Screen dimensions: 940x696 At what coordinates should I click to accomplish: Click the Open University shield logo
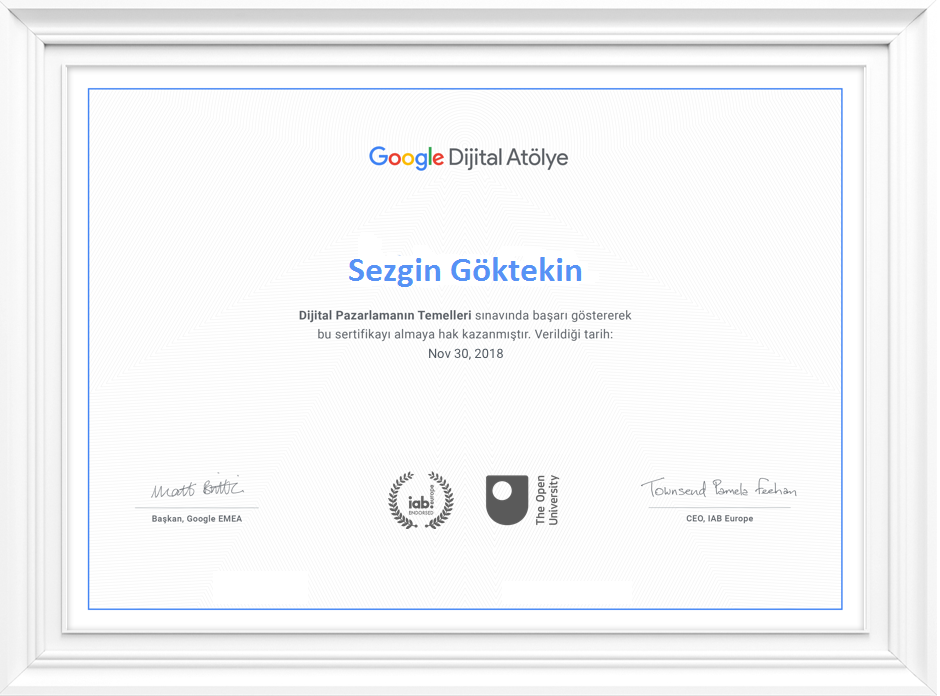pyautogui.click(x=507, y=499)
